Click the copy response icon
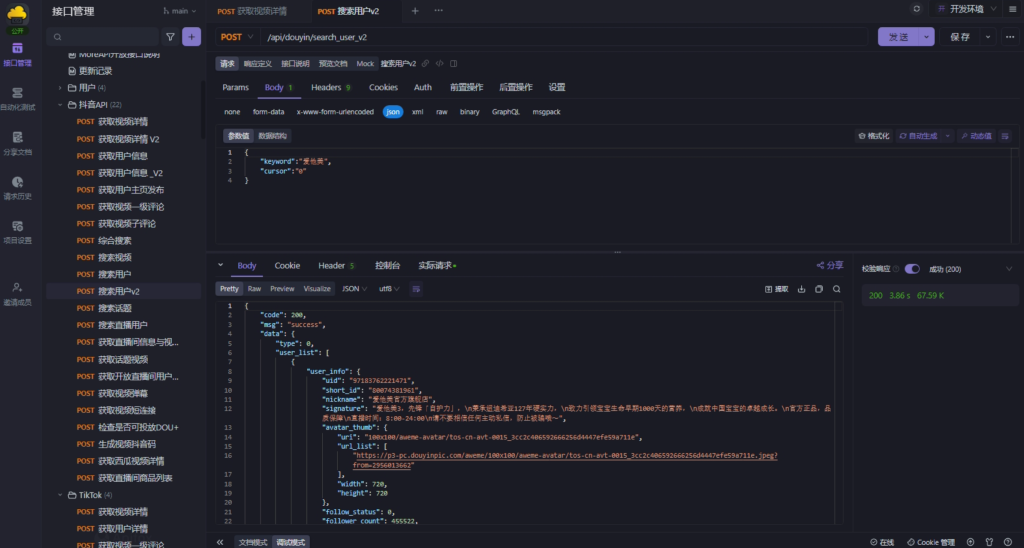Viewport: 1024px width, 548px height. pyautogui.click(x=819, y=289)
